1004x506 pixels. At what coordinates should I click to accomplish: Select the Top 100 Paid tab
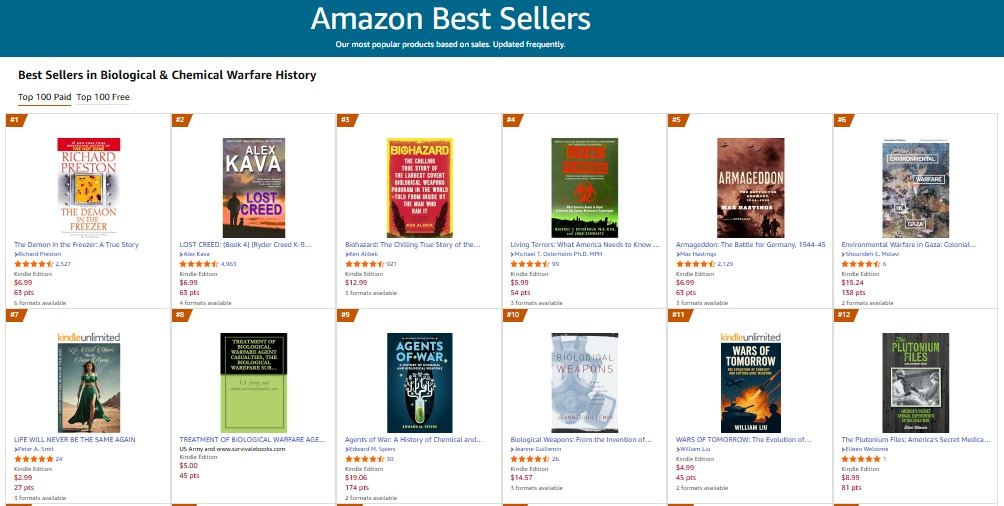(x=44, y=97)
